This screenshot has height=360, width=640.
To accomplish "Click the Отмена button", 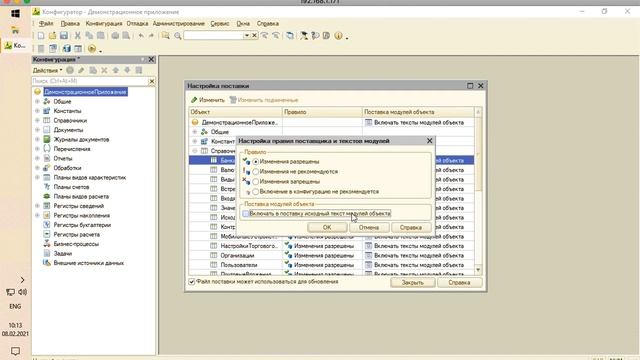I will tap(369, 227).
